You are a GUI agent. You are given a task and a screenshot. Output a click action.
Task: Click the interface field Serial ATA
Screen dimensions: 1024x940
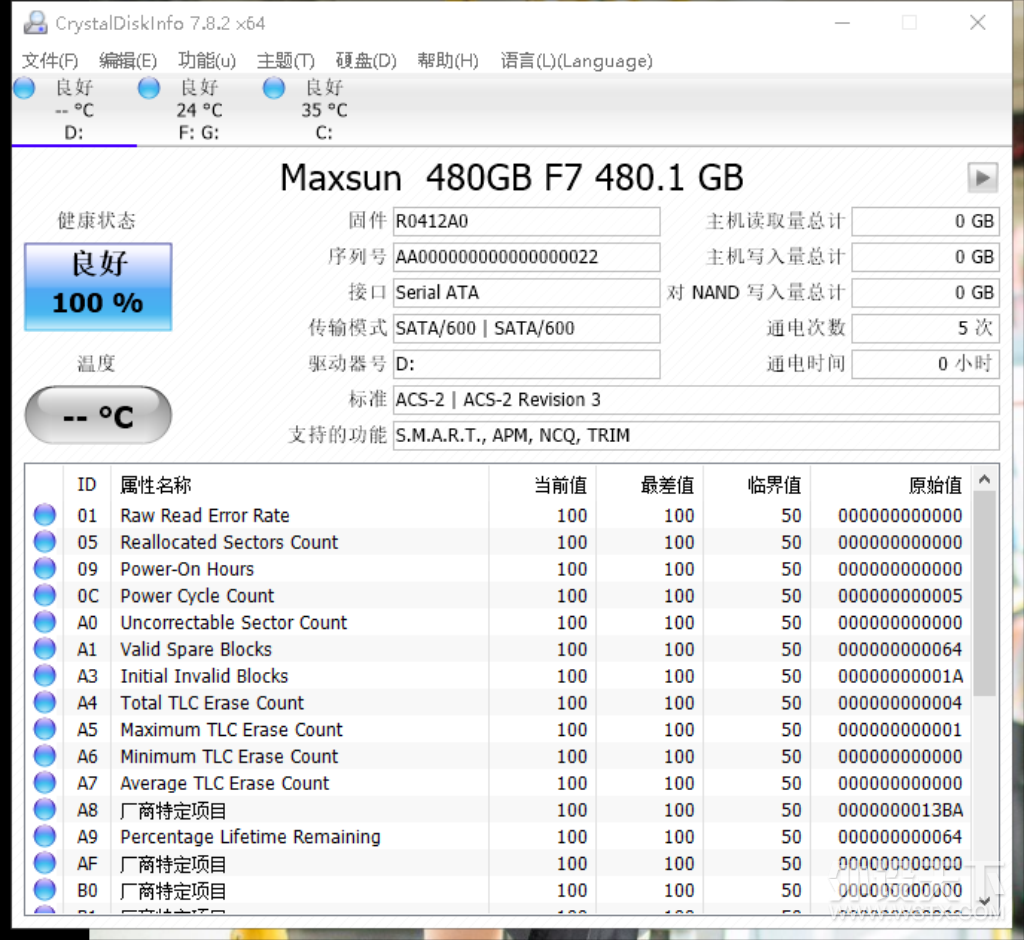click(526, 293)
